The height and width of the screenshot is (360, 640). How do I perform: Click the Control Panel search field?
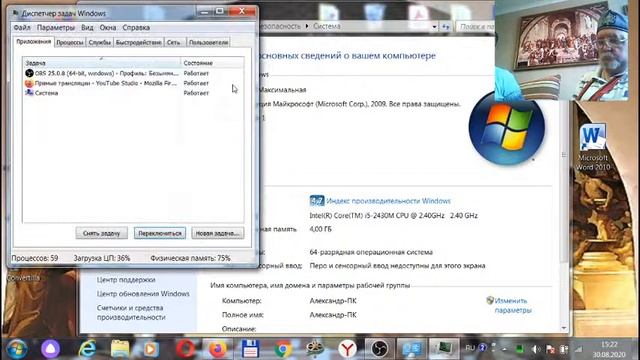[476, 27]
